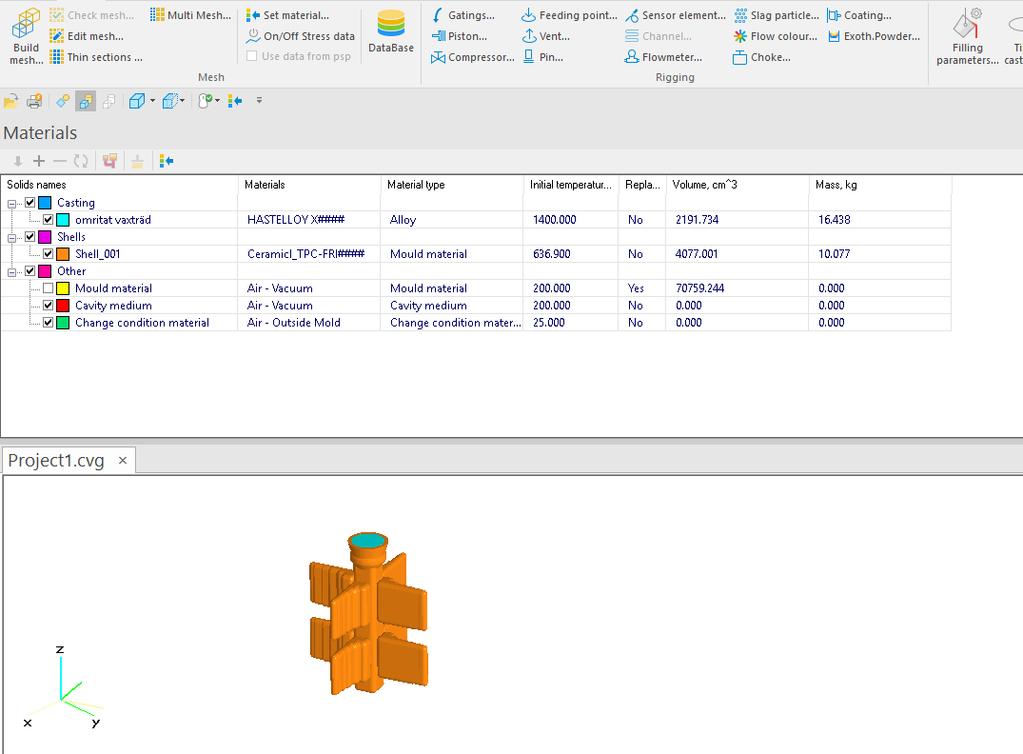Close the Project1.cvg tab
Screen dimensions: 1023x754
click(x=122, y=460)
